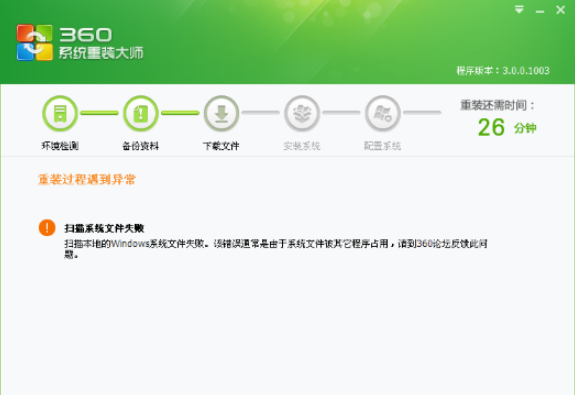This screenshot has width=575, height=395.
Task: Select the 环境检测 step icon
Action: click(x=60, y=113)
